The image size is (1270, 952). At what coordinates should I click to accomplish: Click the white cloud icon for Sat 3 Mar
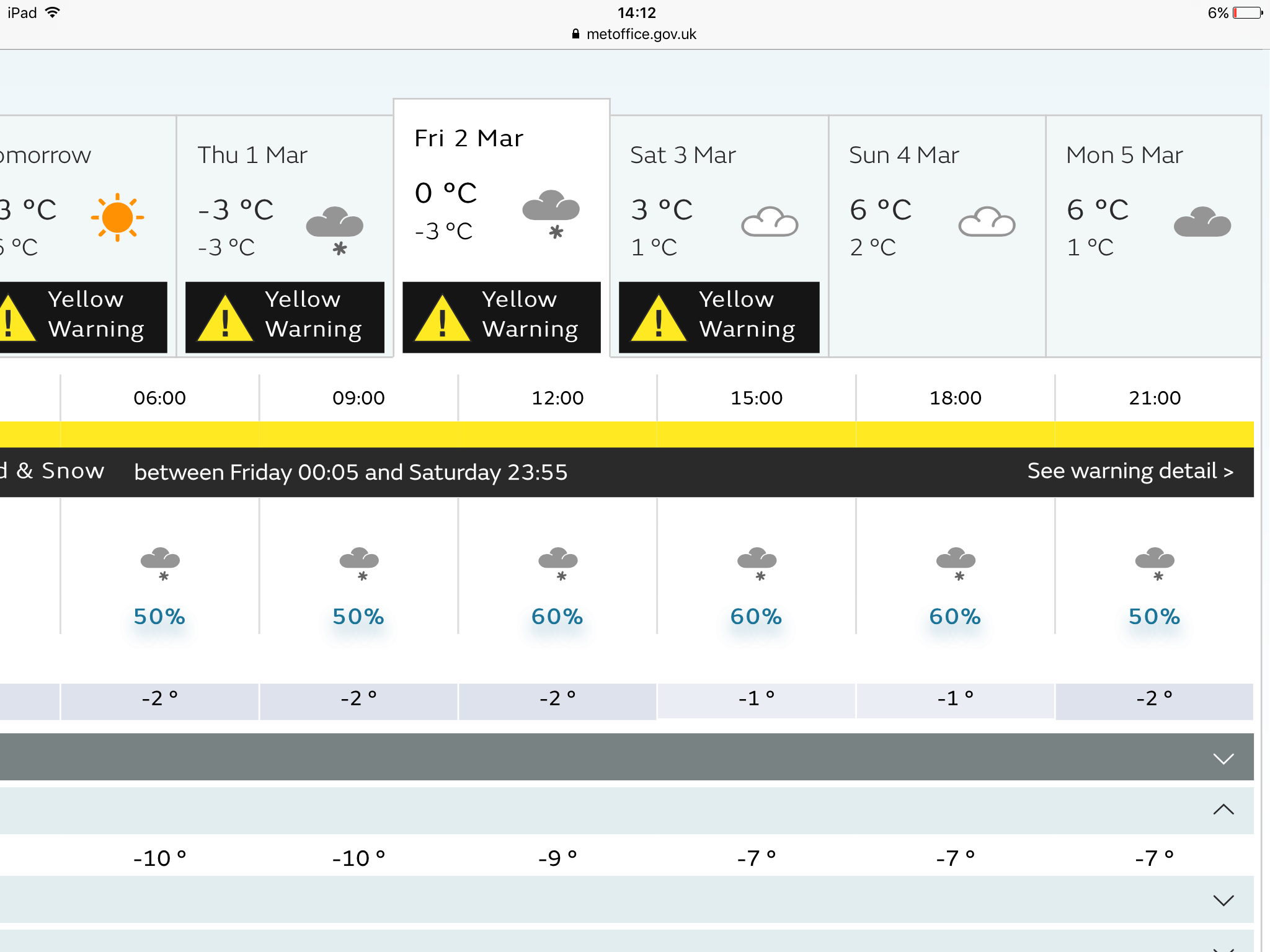770,222
